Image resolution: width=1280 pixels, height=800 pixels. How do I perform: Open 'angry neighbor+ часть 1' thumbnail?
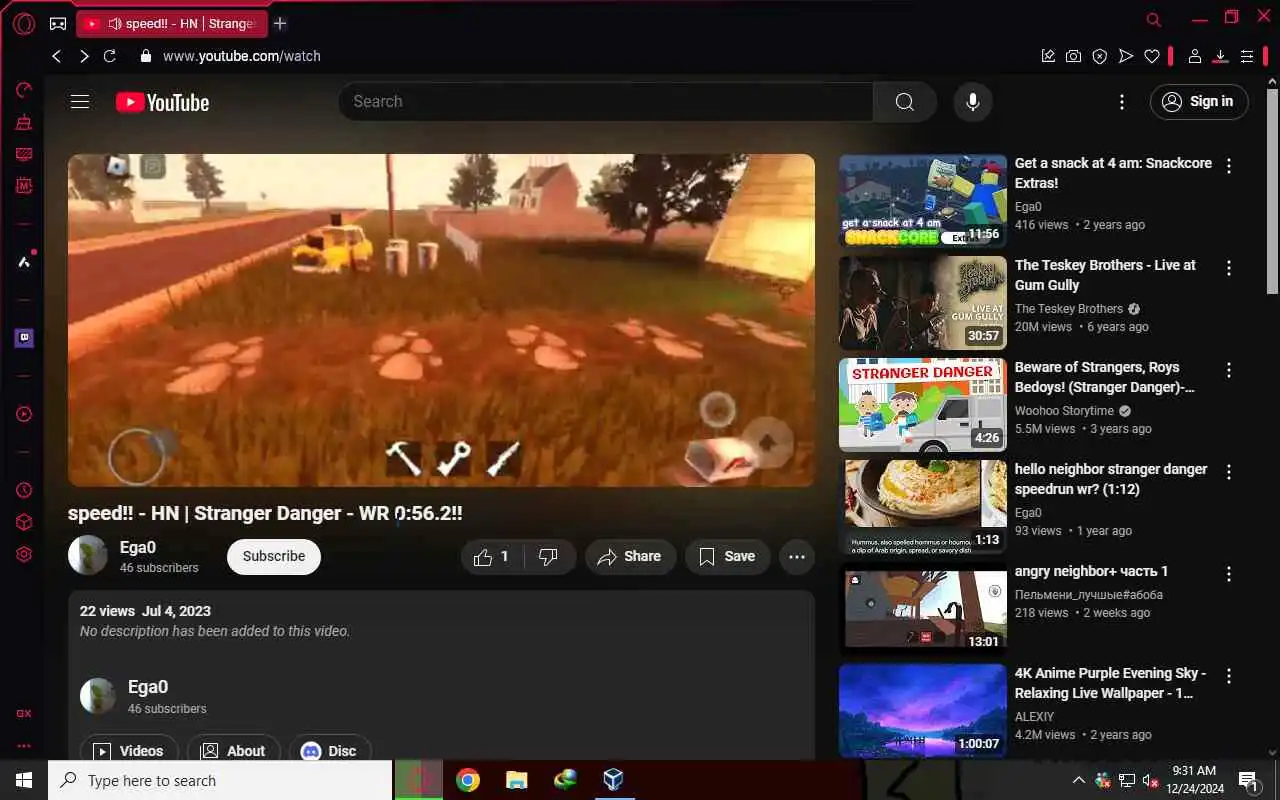click(x=923, y=609)
